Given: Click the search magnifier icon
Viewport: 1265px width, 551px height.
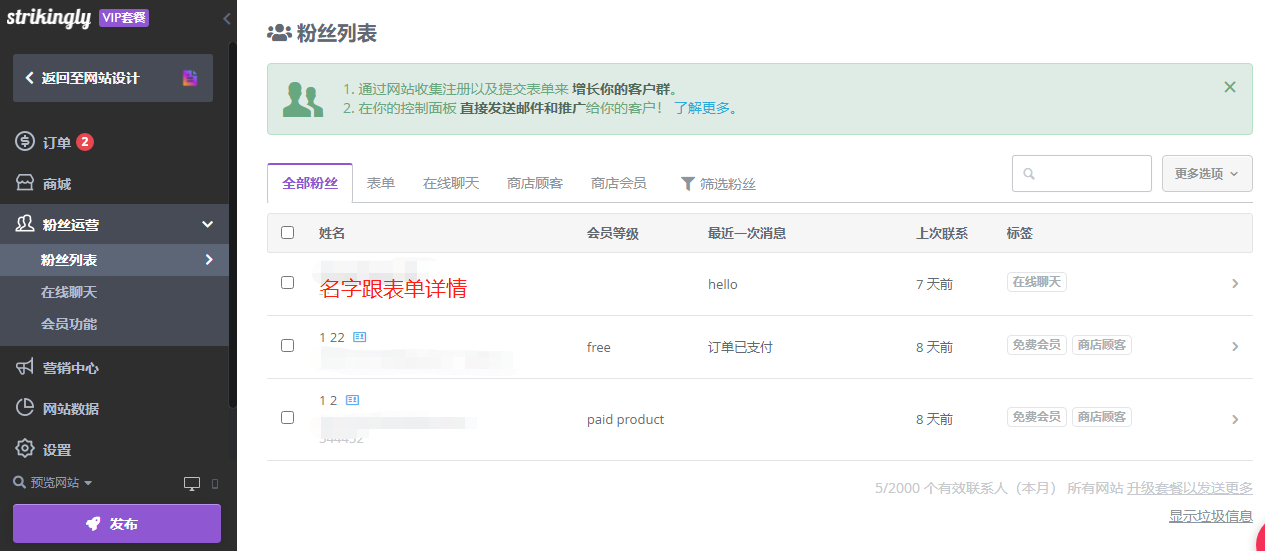Looking at the screenshot, I should 1029,174.
